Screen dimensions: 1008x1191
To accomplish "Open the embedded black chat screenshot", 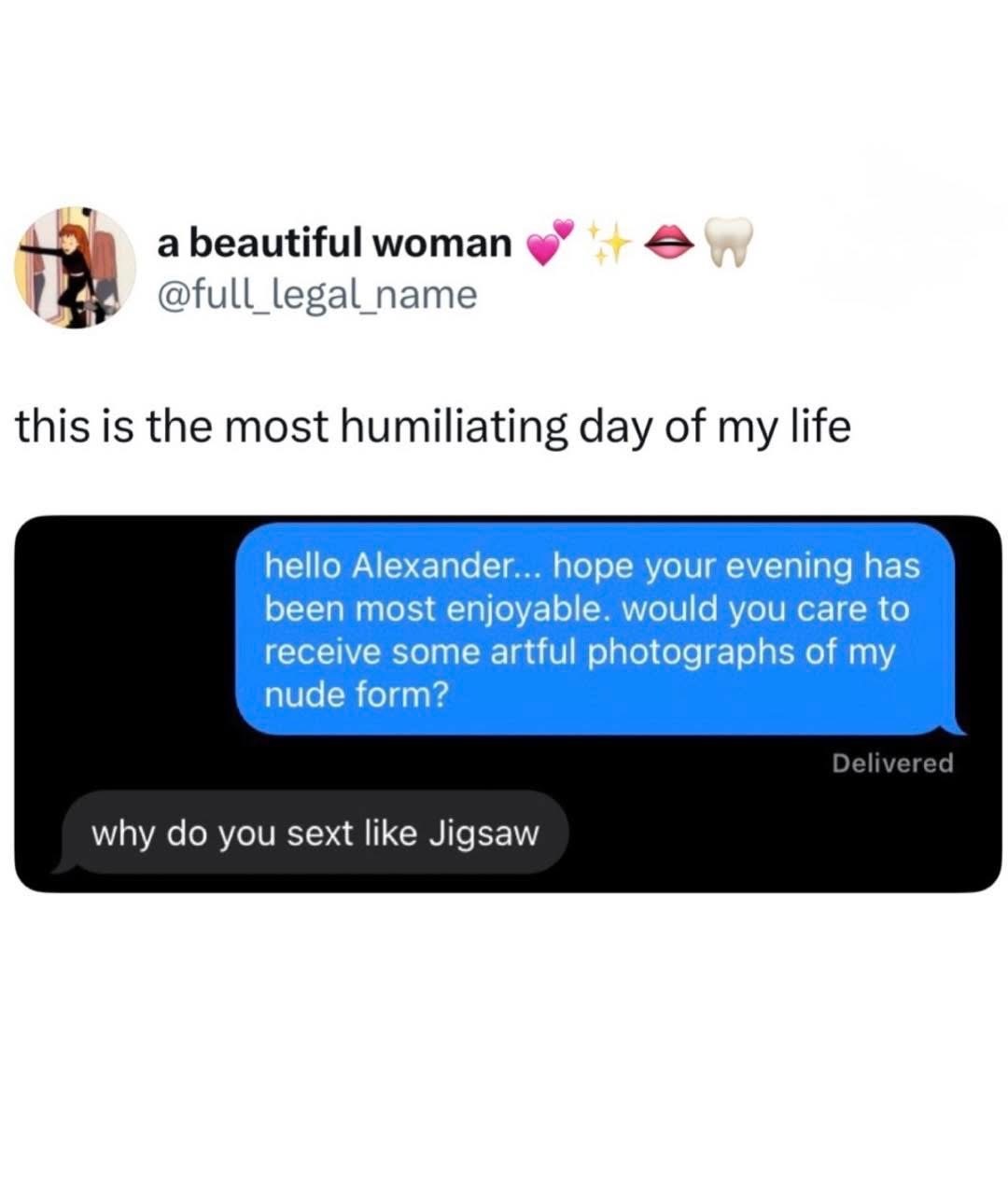I will point(508,704).
